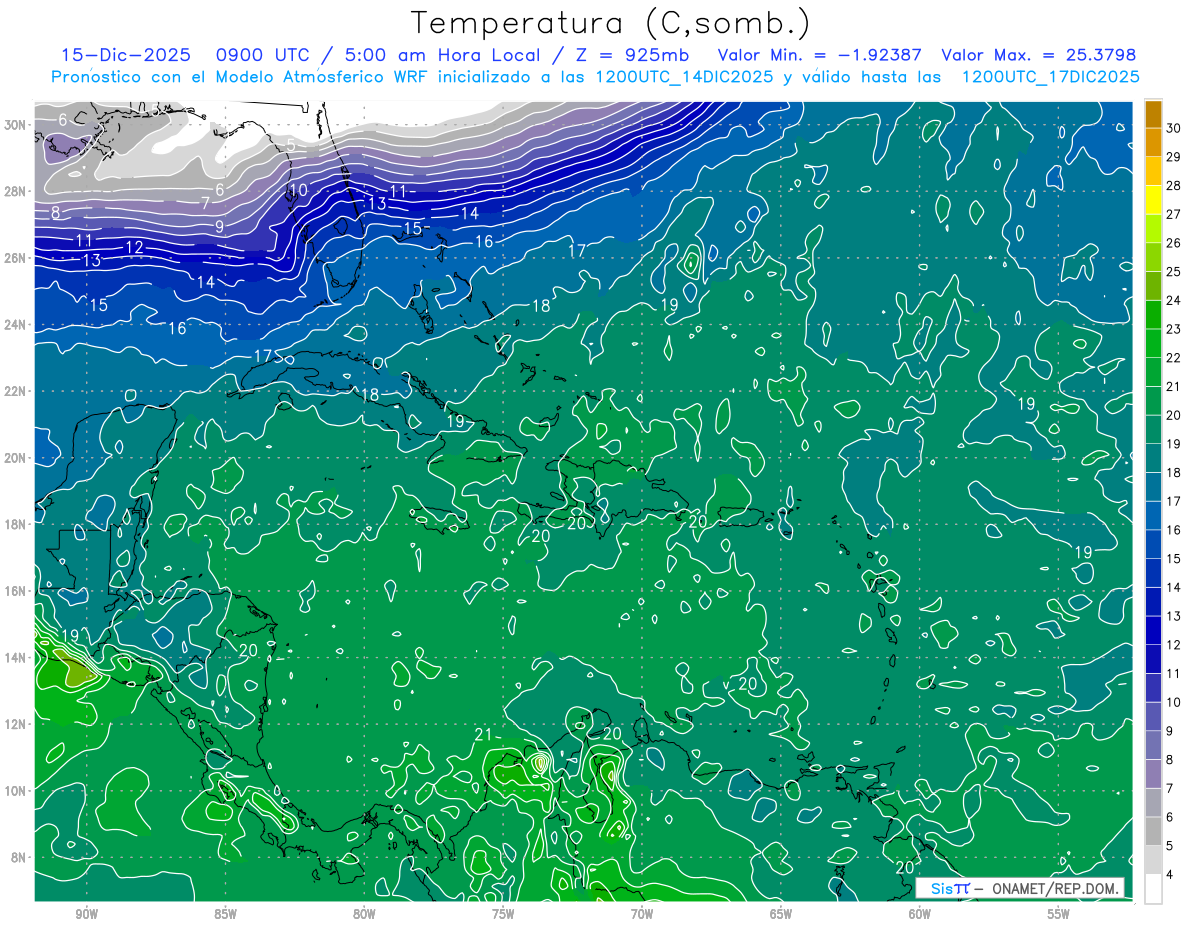Click the brown swatch atop the color scale
The image size is (1200, 927).
click(1153, 113)
